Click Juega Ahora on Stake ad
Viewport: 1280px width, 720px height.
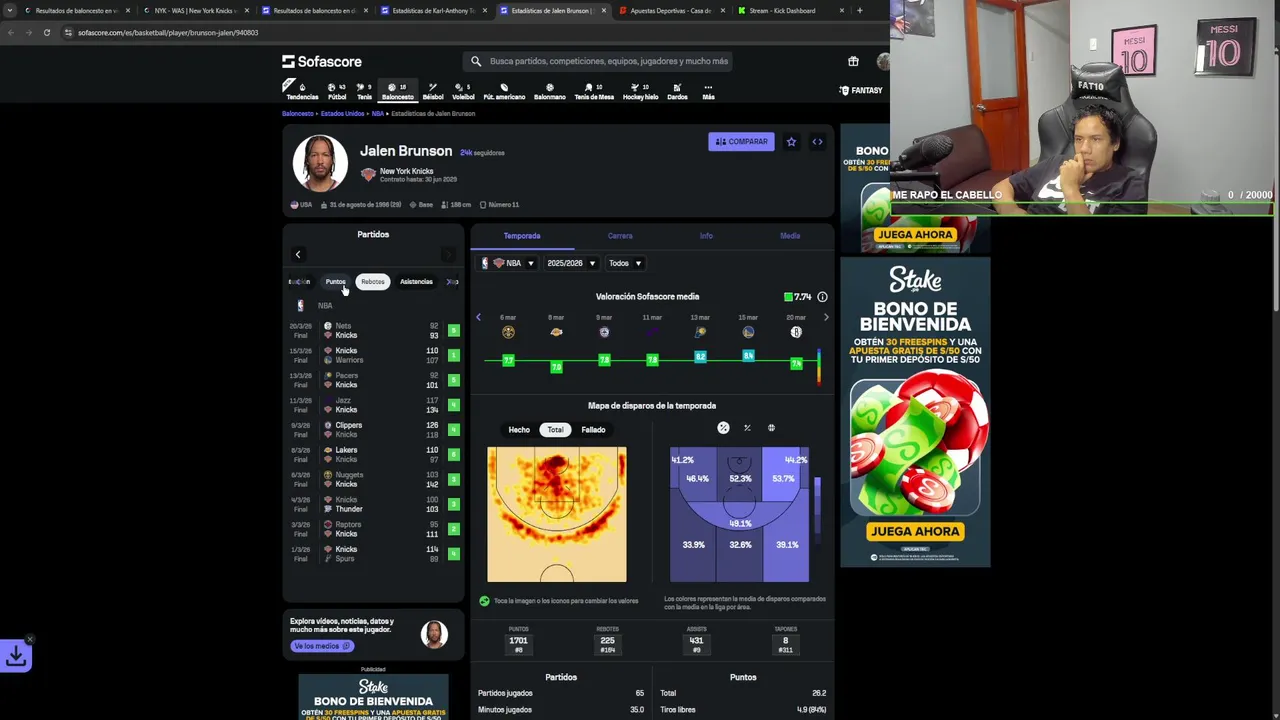915,531
